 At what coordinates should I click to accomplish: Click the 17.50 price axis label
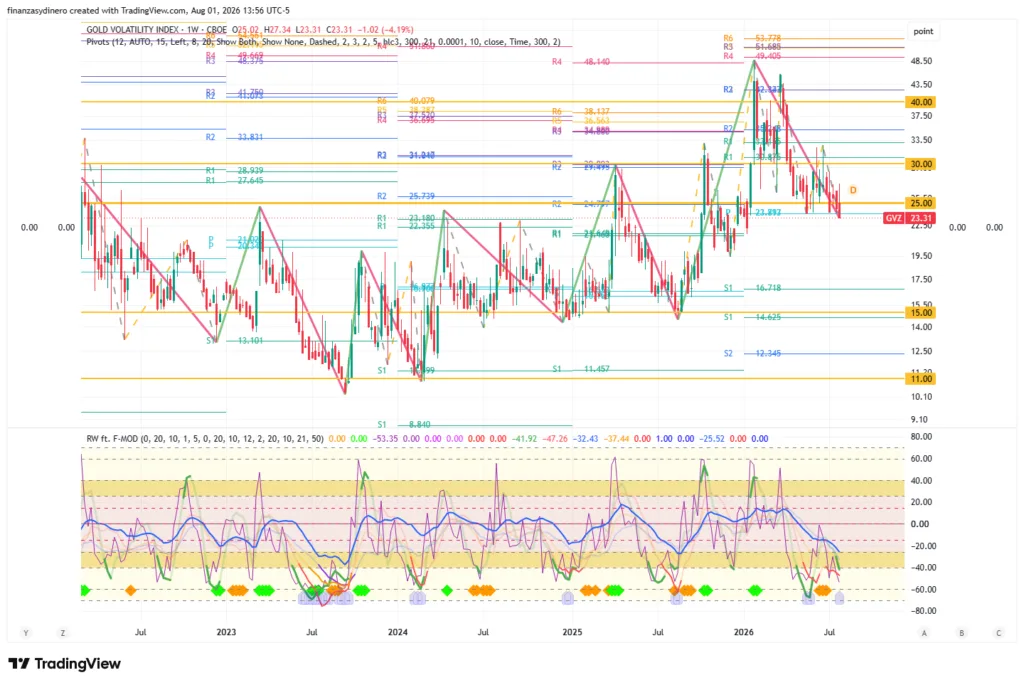coord(921,279)
